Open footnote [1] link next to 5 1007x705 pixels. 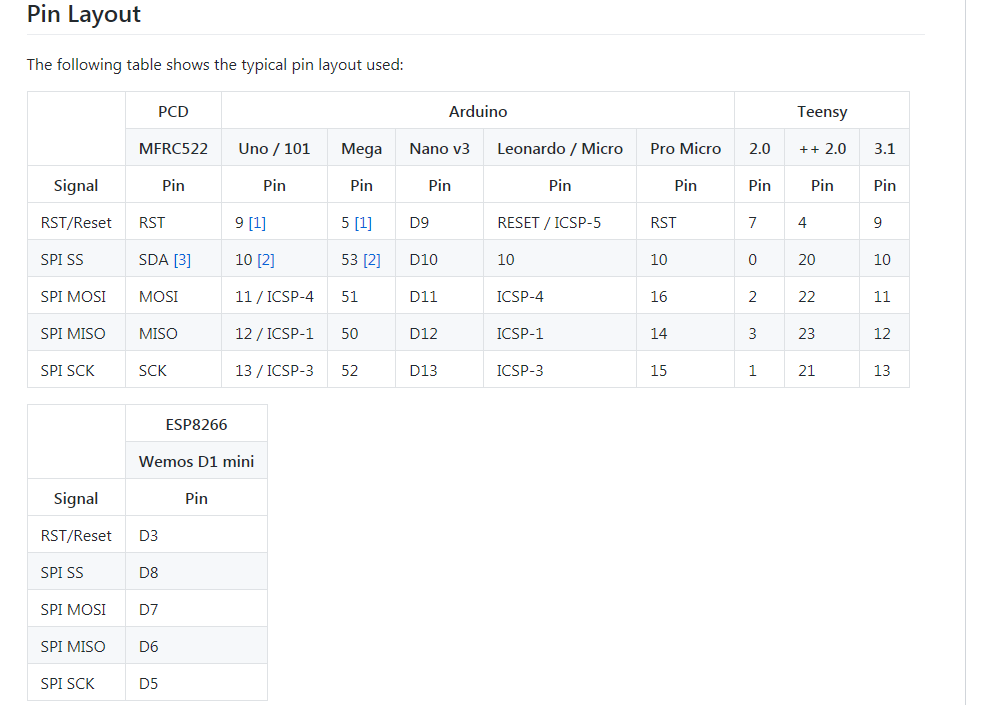point(363,223)
